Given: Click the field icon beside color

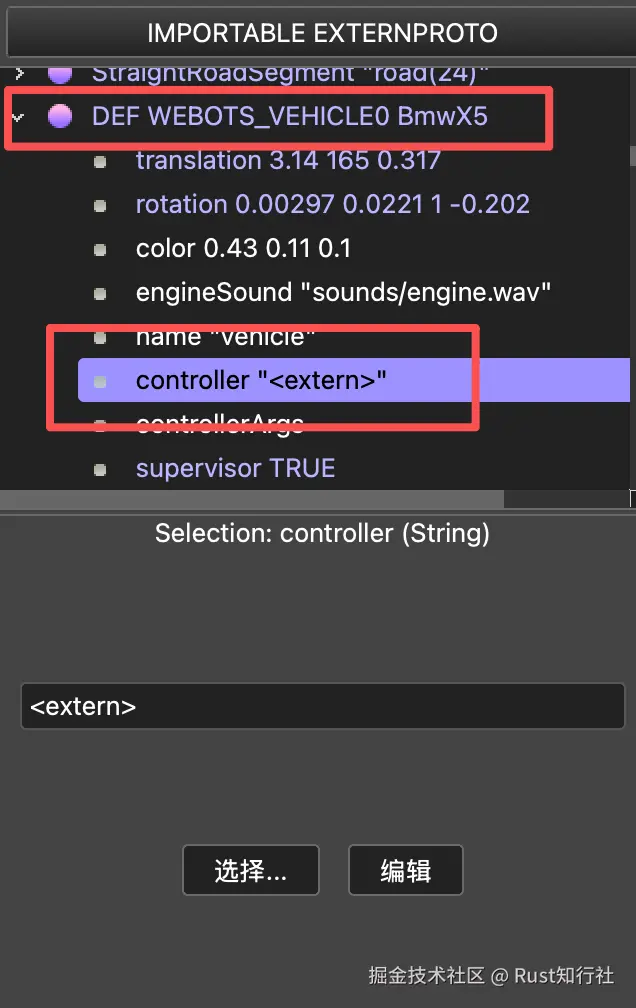Looking at the screenshot, I should tap(100, 249).
